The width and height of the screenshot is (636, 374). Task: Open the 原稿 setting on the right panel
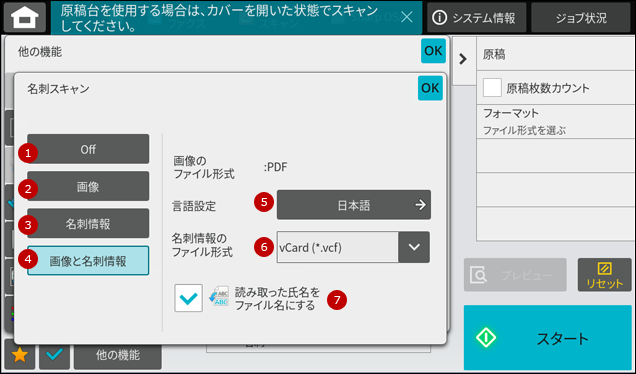coord(556,54)
